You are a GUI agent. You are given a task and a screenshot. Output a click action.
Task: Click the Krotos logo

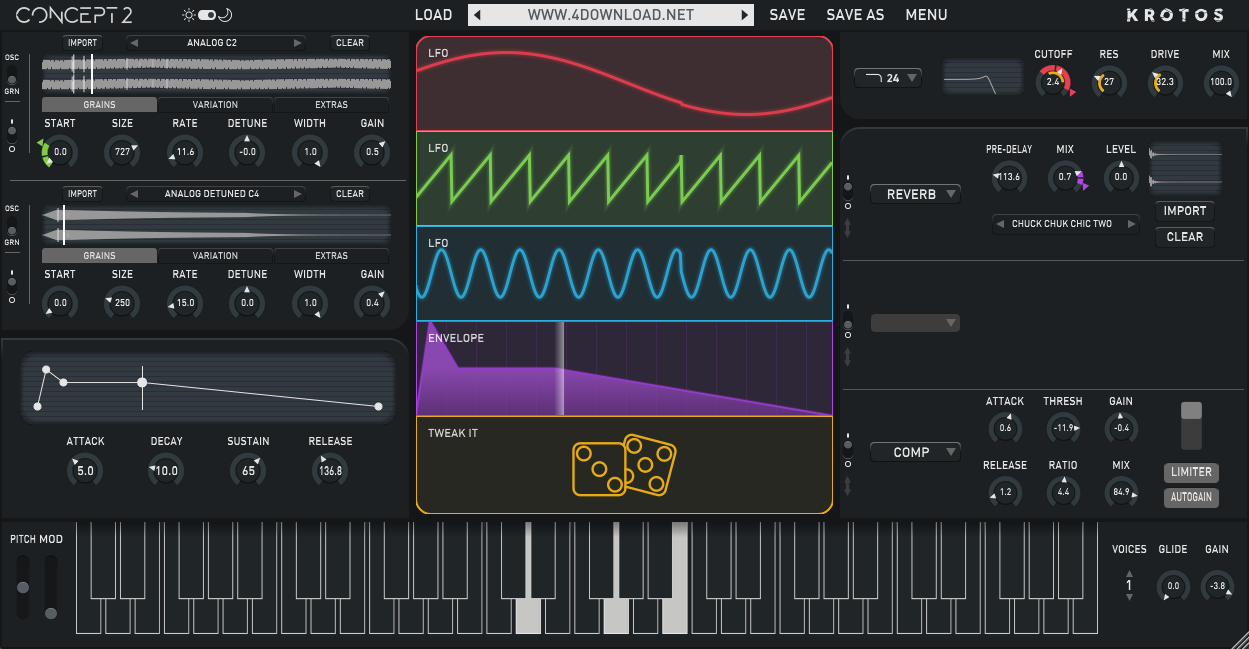pos(1175,15)
